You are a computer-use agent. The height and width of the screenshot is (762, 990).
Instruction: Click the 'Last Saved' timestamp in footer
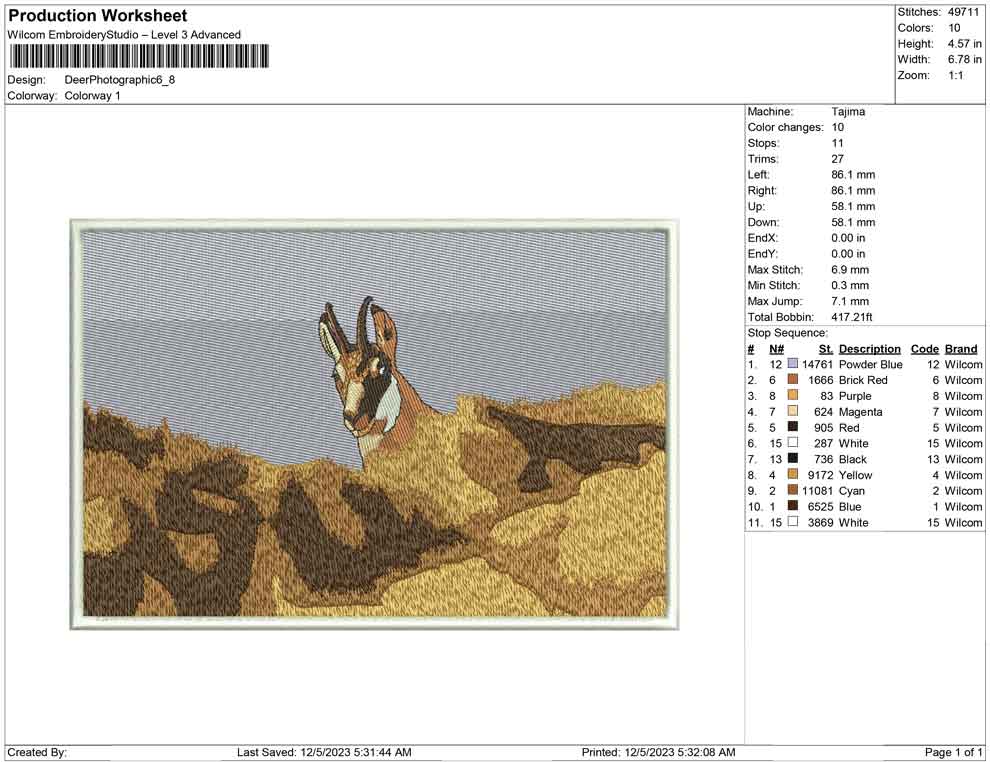tap(324, 752)
